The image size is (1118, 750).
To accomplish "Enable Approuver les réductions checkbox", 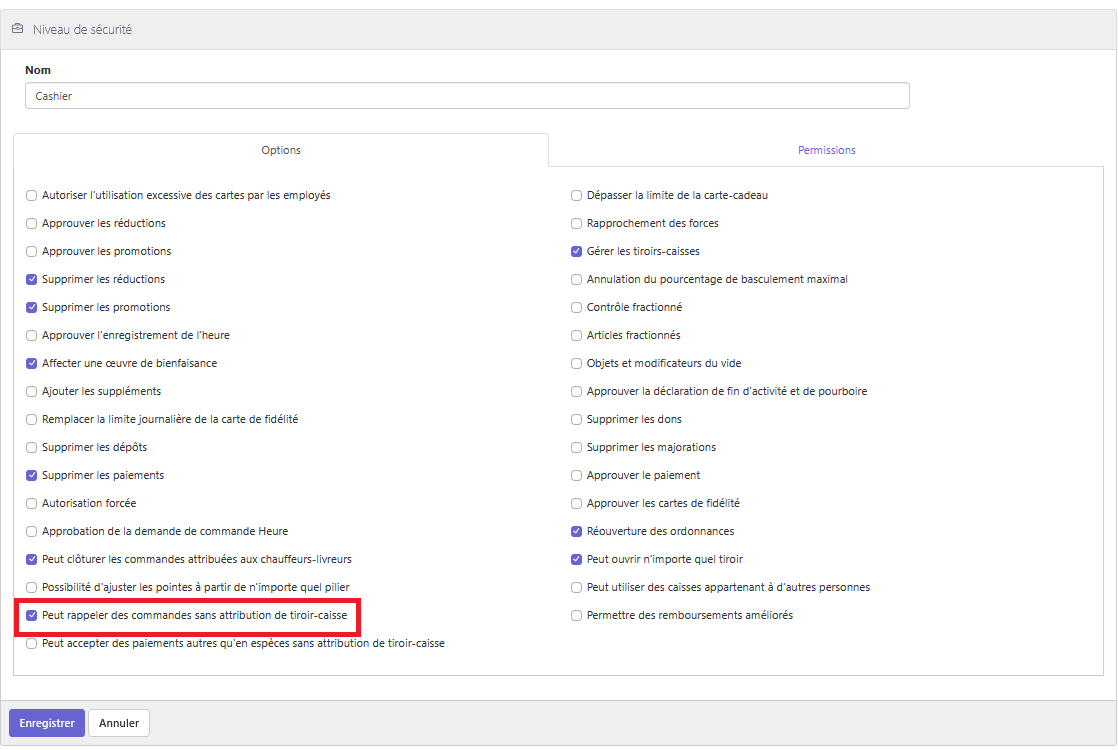I will point(31,223).
